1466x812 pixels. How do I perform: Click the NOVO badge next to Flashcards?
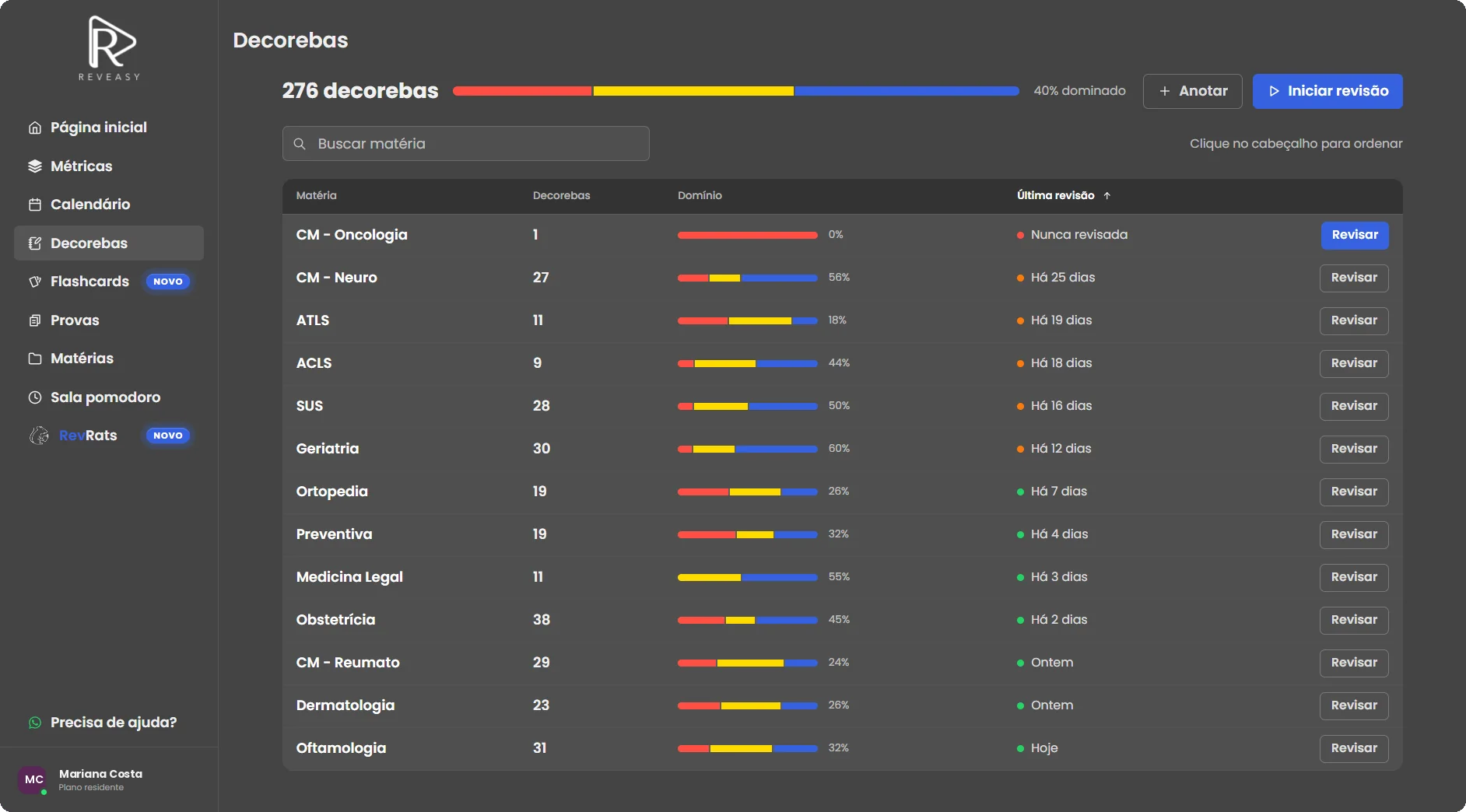point(168,282)
